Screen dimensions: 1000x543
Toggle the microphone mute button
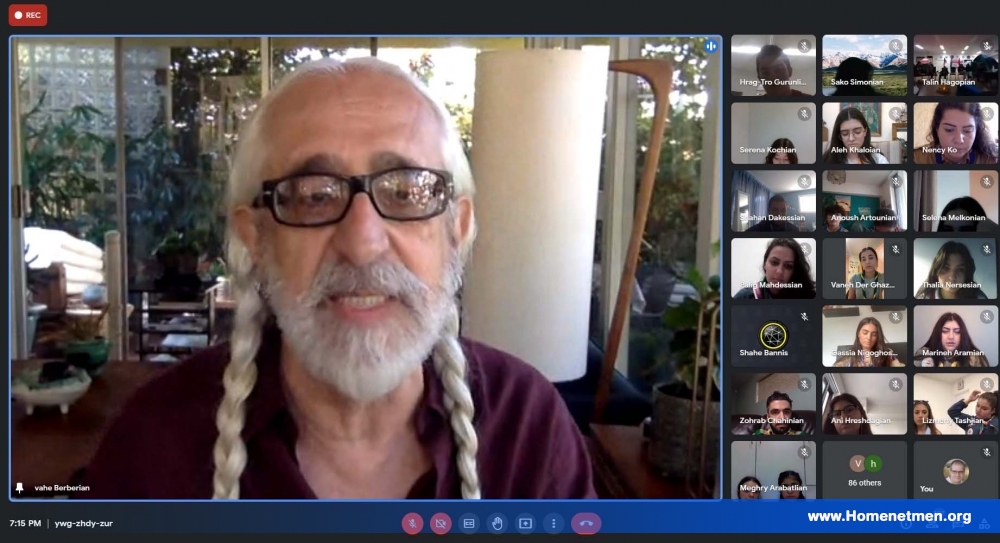click(x=413, y=523)
